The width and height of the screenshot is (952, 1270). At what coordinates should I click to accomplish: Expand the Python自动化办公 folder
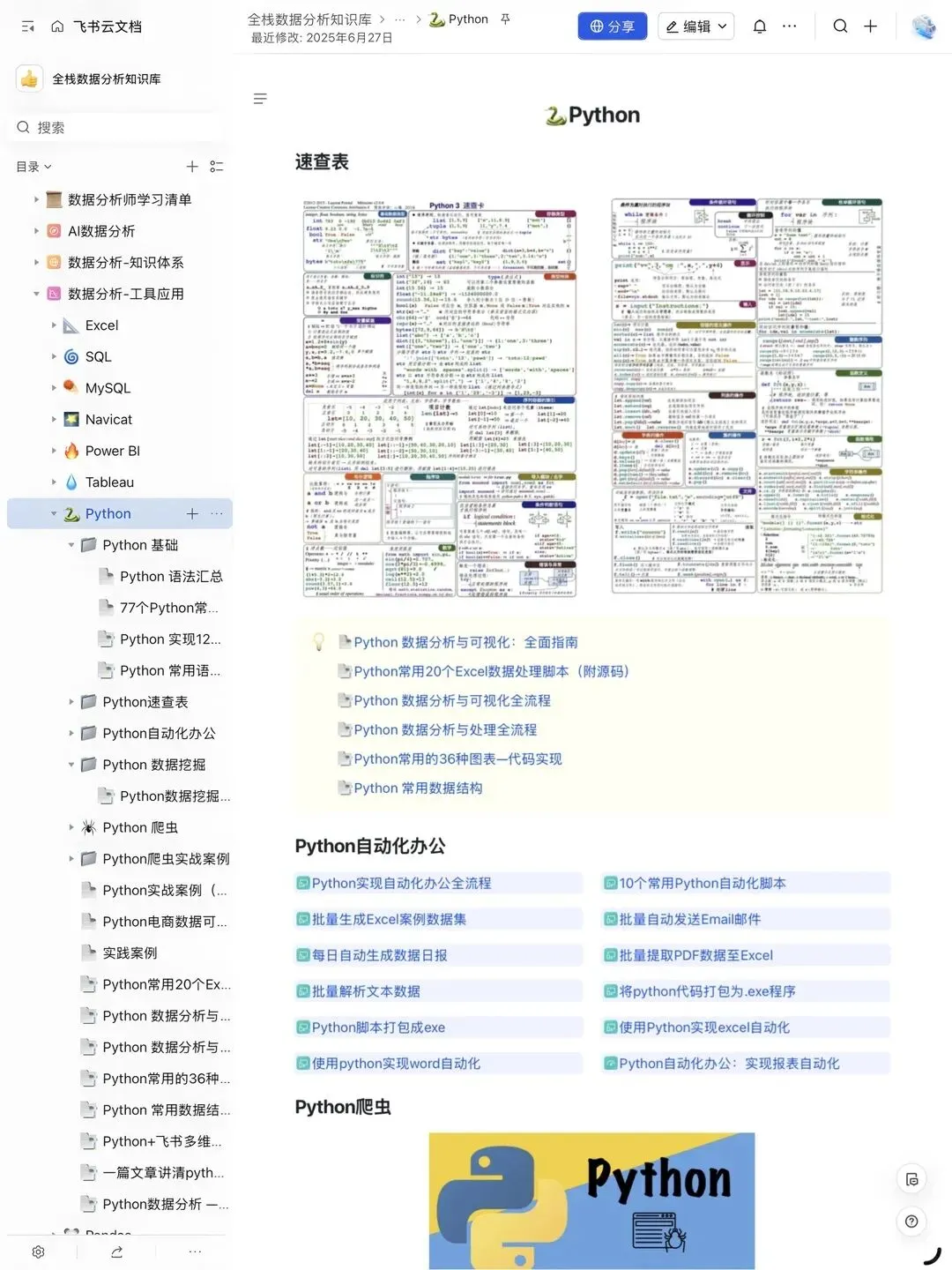(71, 733)
